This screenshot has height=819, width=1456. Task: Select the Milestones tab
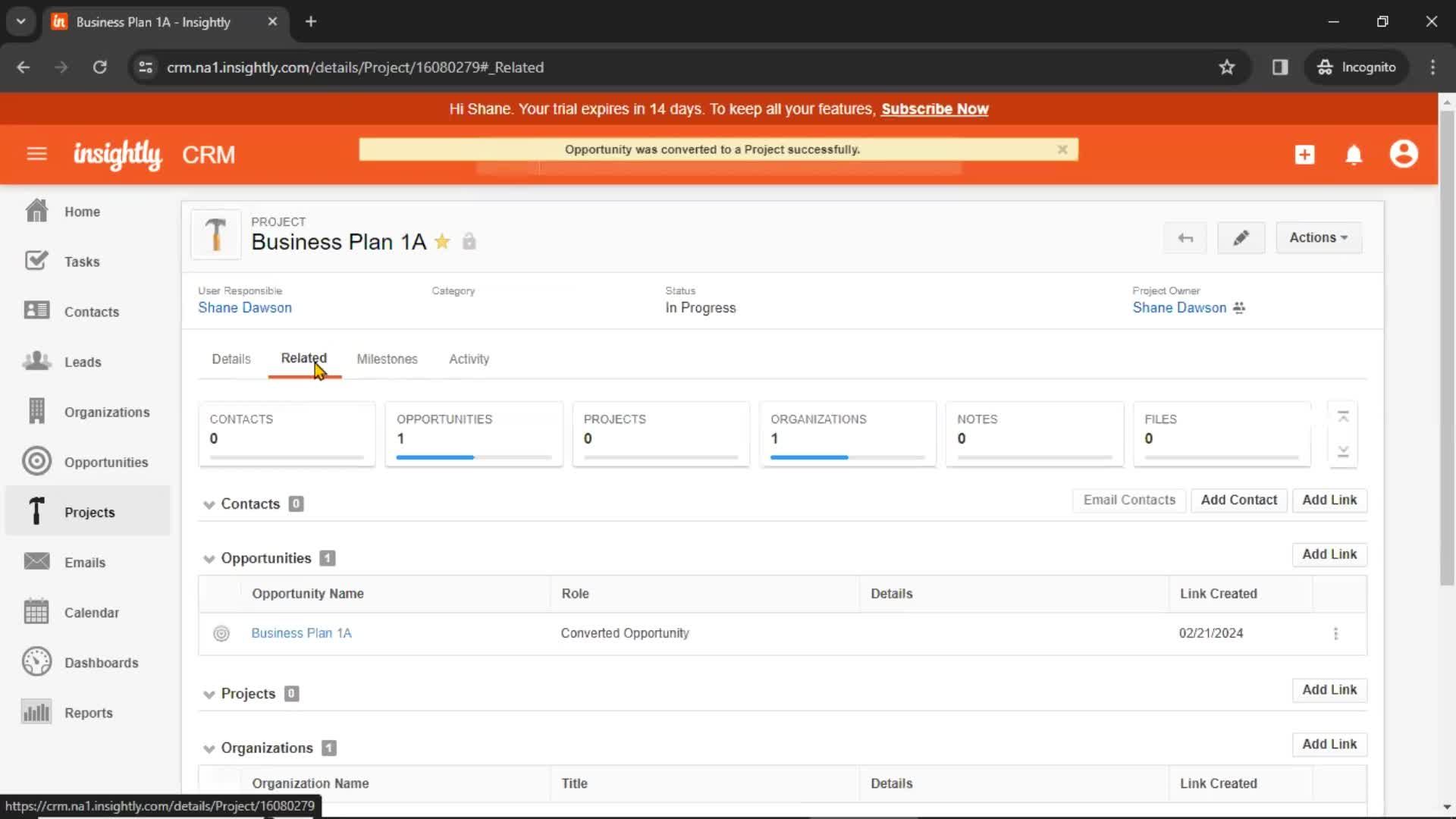pyautogui.click(x=387, y=358)
